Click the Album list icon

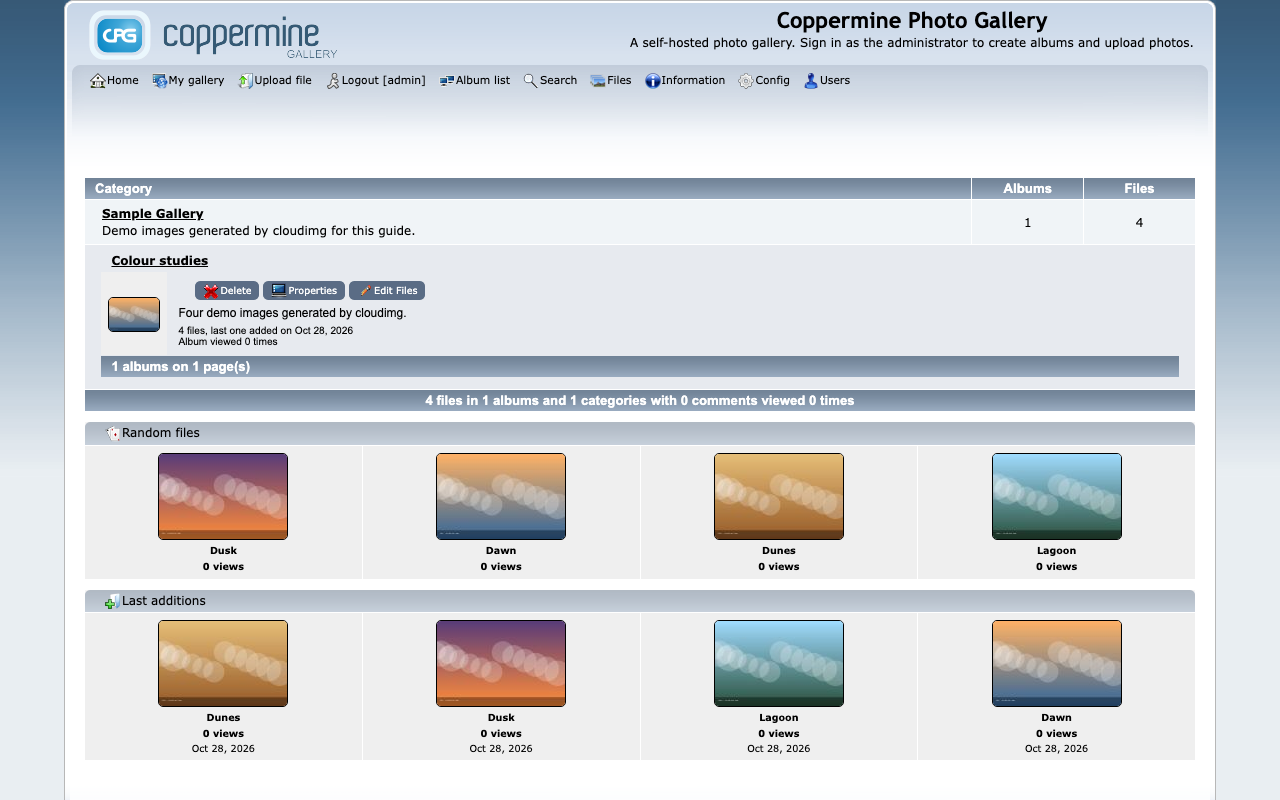coord(447,81)
